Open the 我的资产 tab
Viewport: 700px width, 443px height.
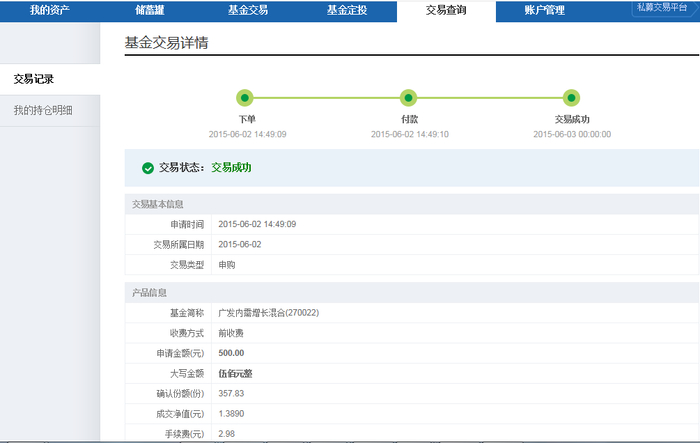click(49, 10)
